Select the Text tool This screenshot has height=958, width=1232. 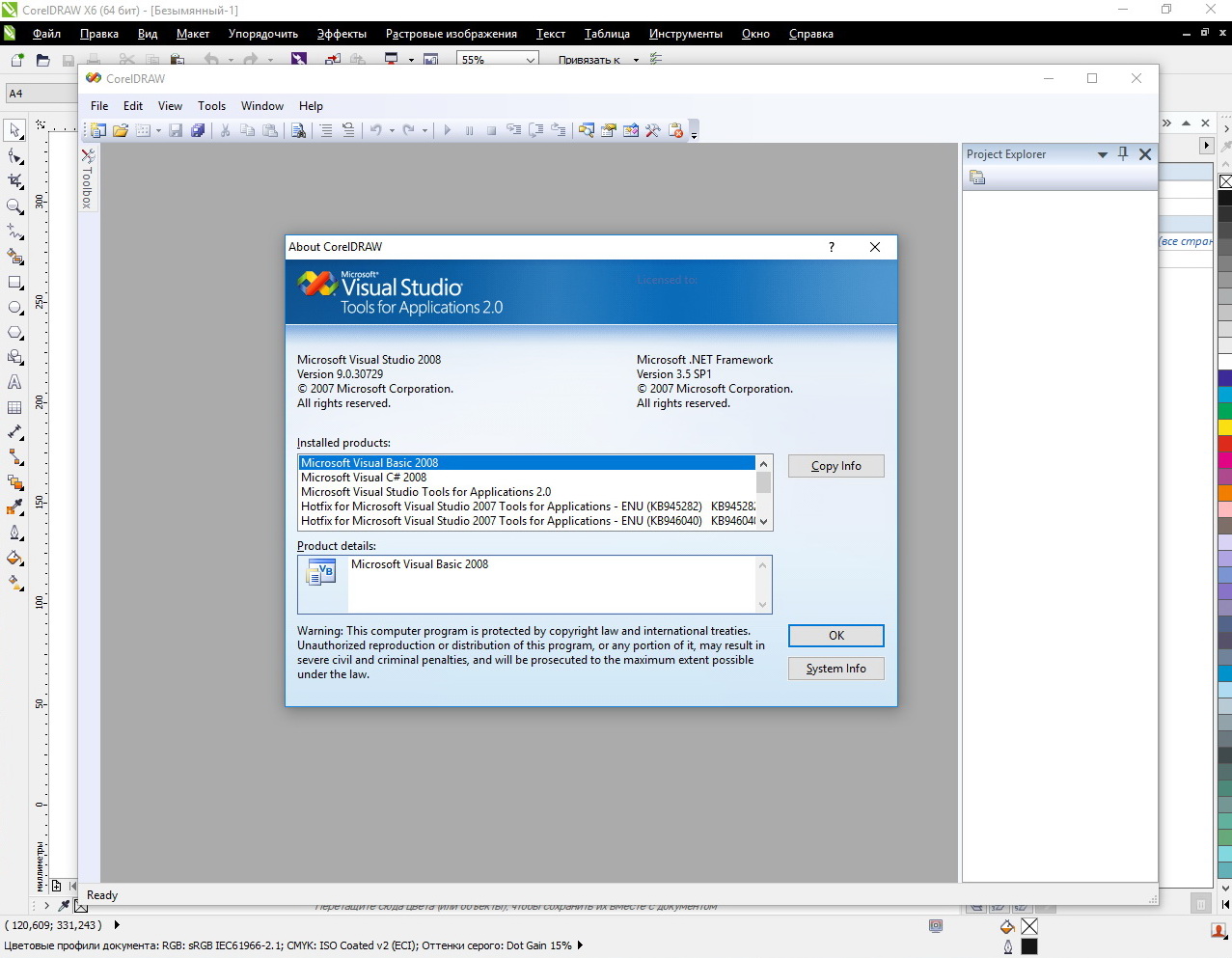coord(14,383)
